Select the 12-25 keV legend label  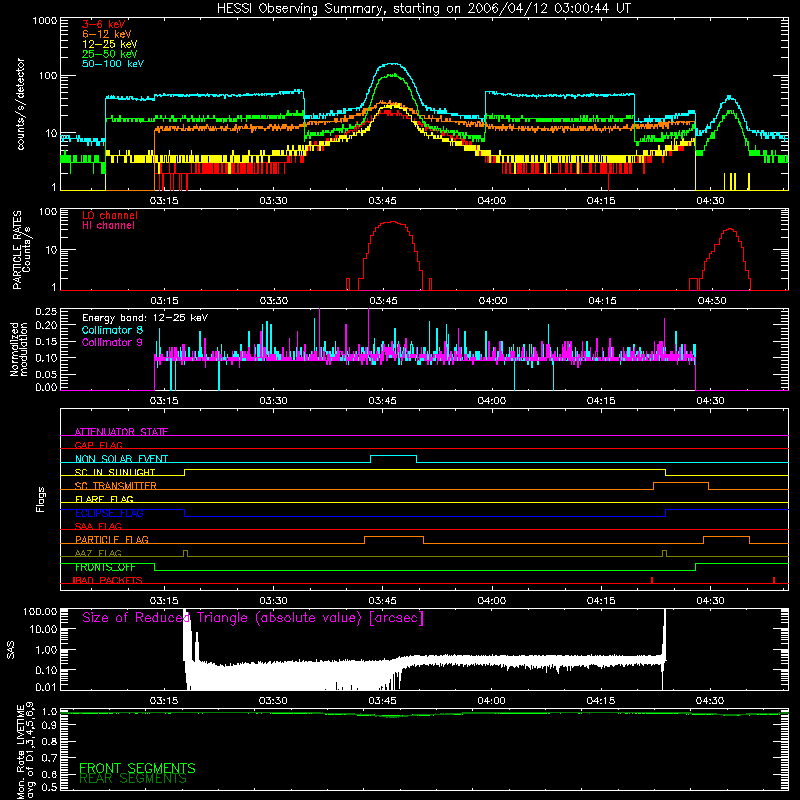click(110, 44)
